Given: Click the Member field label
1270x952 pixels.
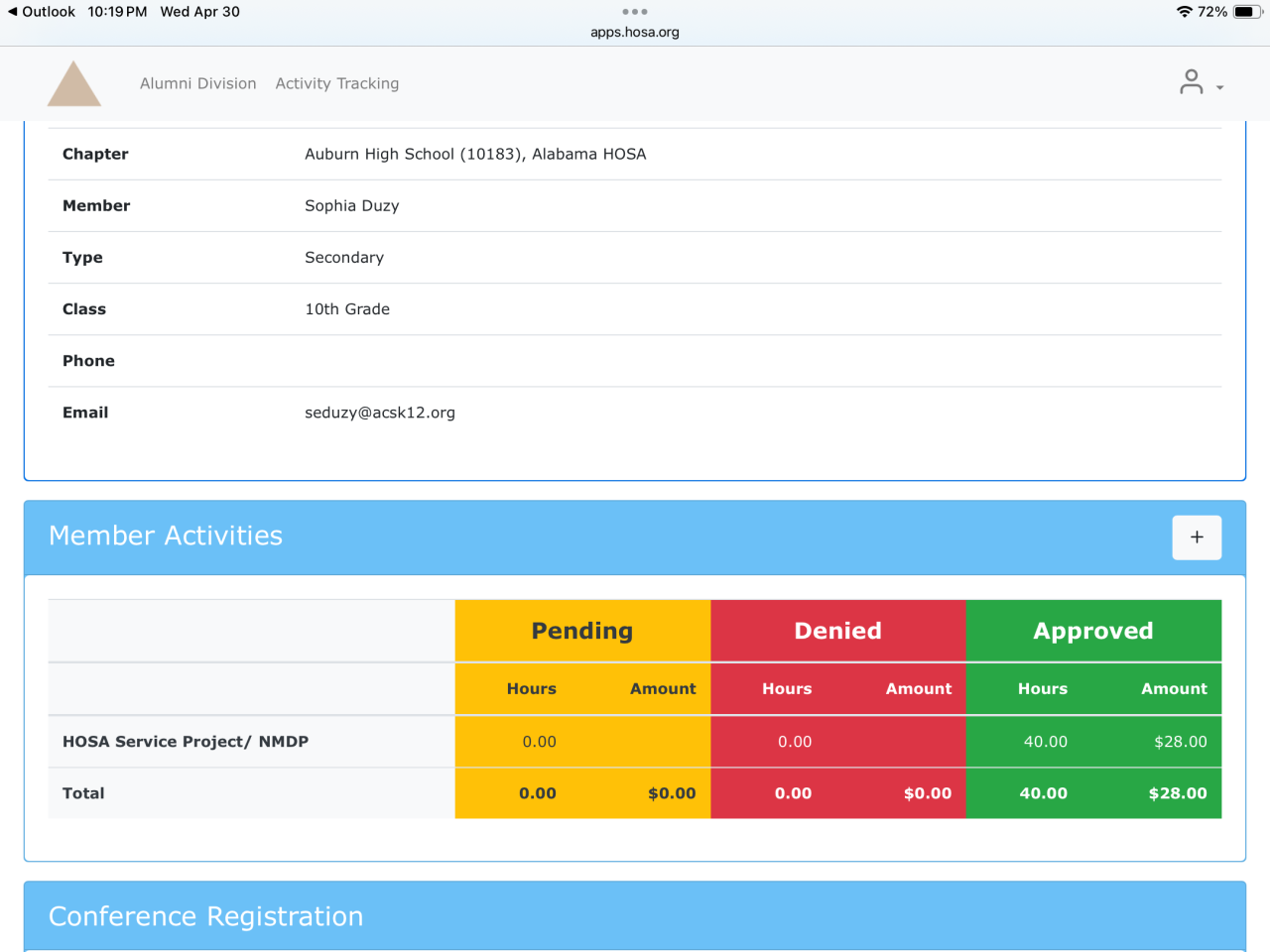Looking at the screenshot, I should (x=96, y=205).
